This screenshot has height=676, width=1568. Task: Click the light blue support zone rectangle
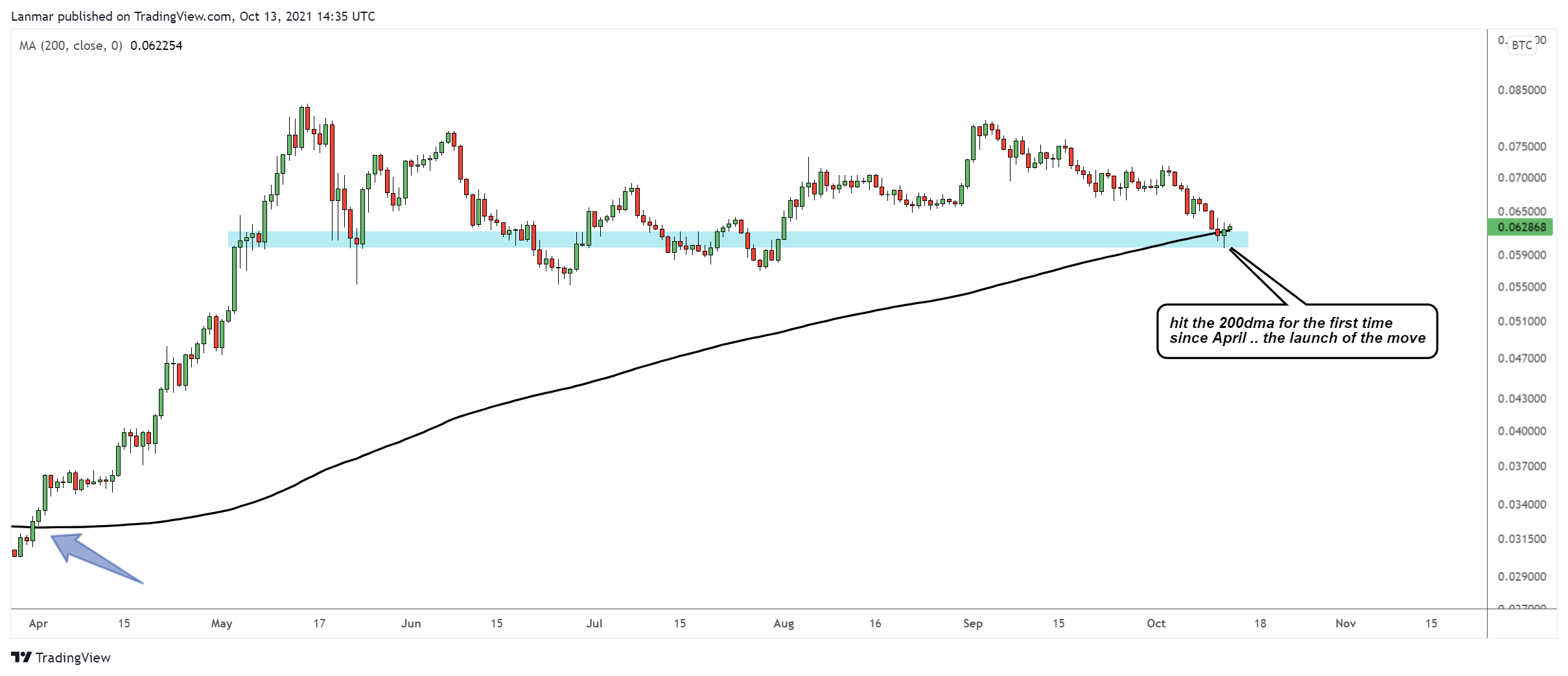pos(738,239)
